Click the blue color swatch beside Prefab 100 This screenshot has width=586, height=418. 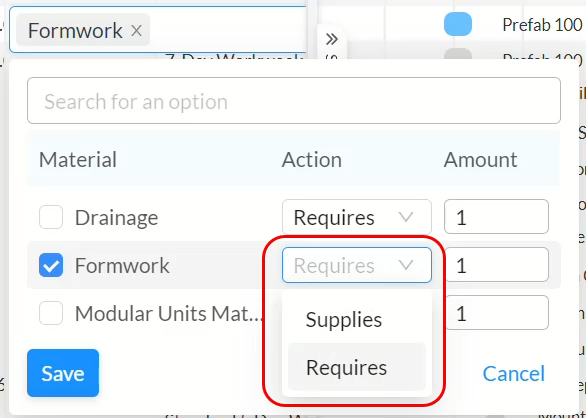pyautogui.click(x=458, y=24)
